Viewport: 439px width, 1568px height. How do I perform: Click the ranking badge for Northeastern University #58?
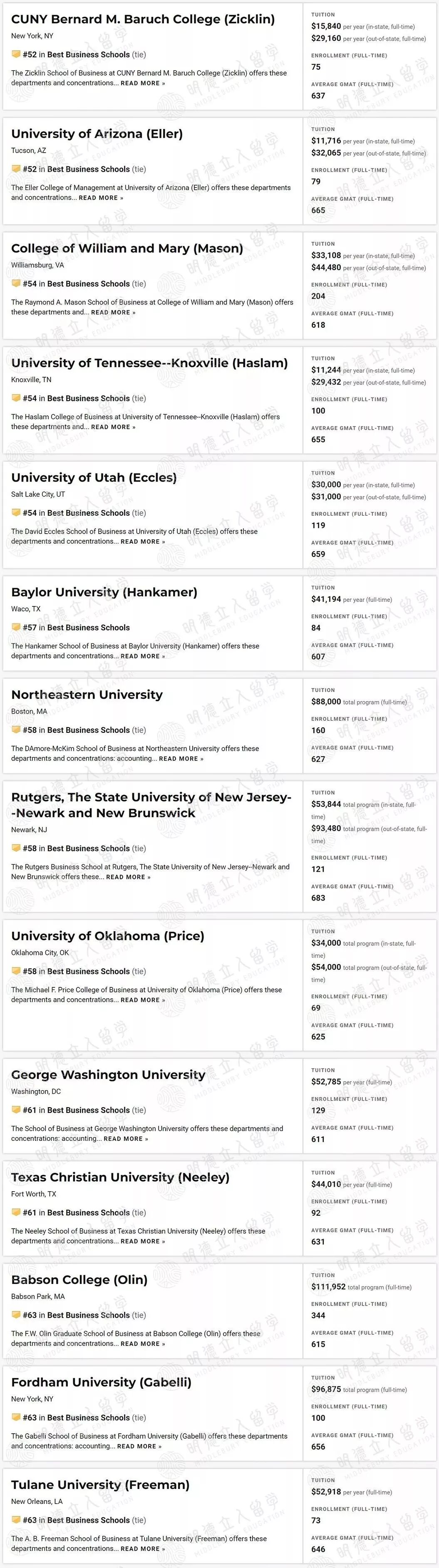(16, 730)
